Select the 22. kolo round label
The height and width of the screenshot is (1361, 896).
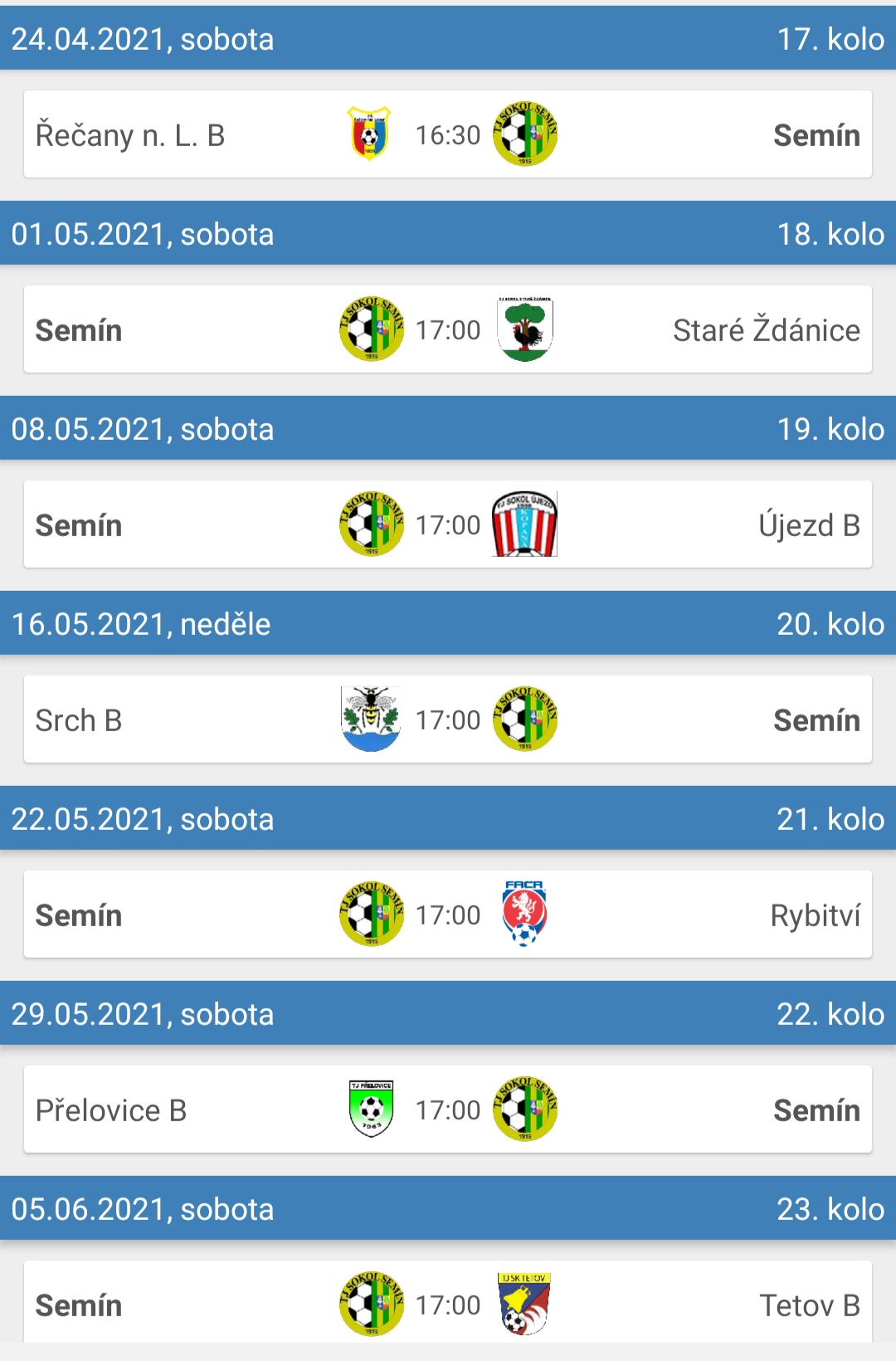(830, 1014)
